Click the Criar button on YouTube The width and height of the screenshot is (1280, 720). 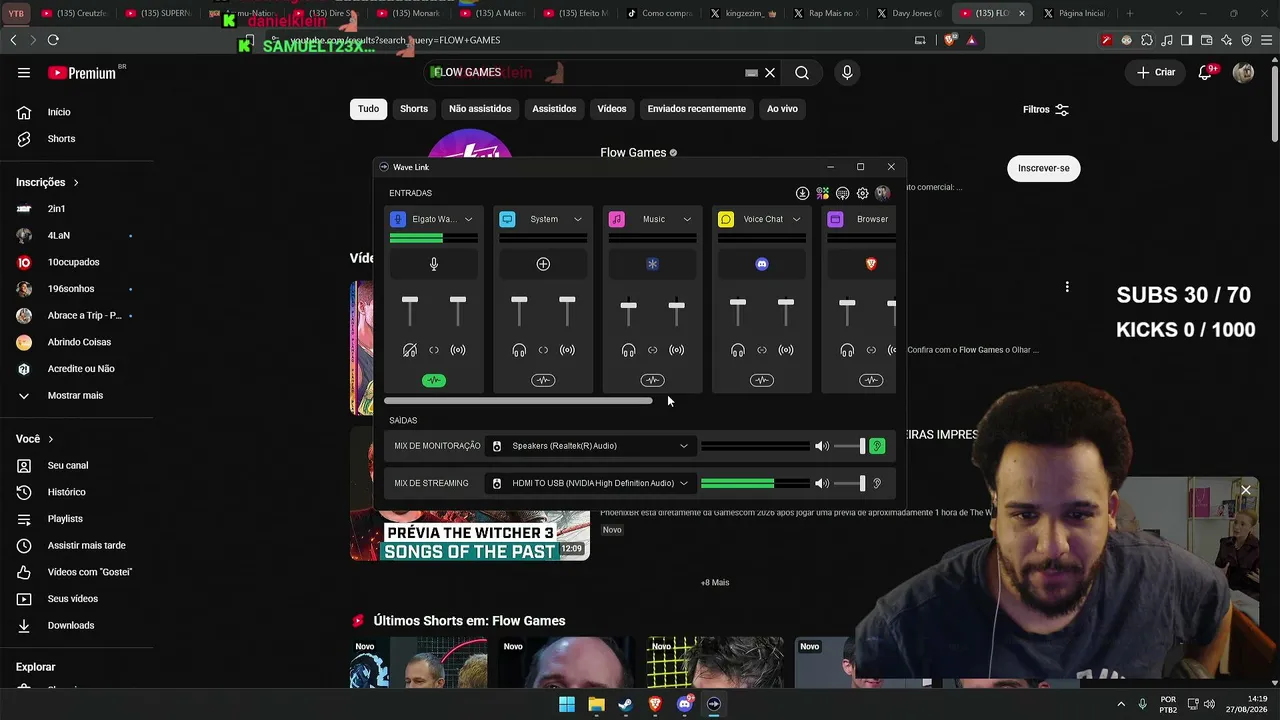tap(1156, 72)
